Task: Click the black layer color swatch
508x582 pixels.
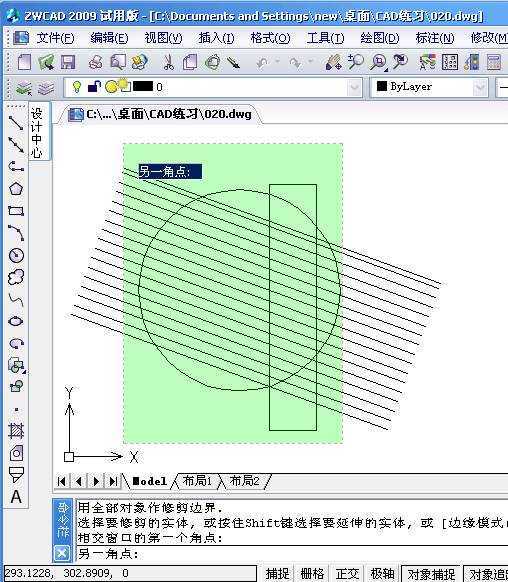Action: pyautogui.click(x=143, y=86)
